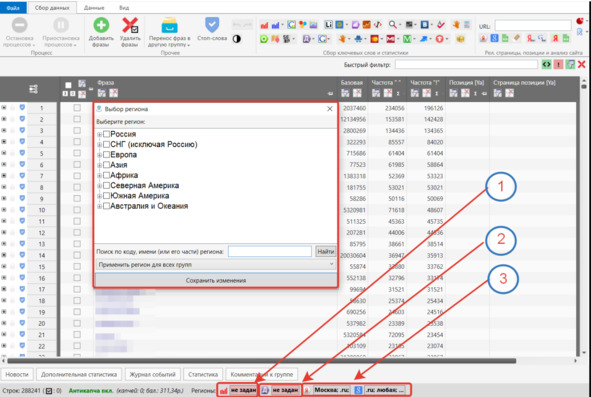Open the Данные ribbon tab
The image size is (591, 397).
pyautogui.click(x=94, y=8)
